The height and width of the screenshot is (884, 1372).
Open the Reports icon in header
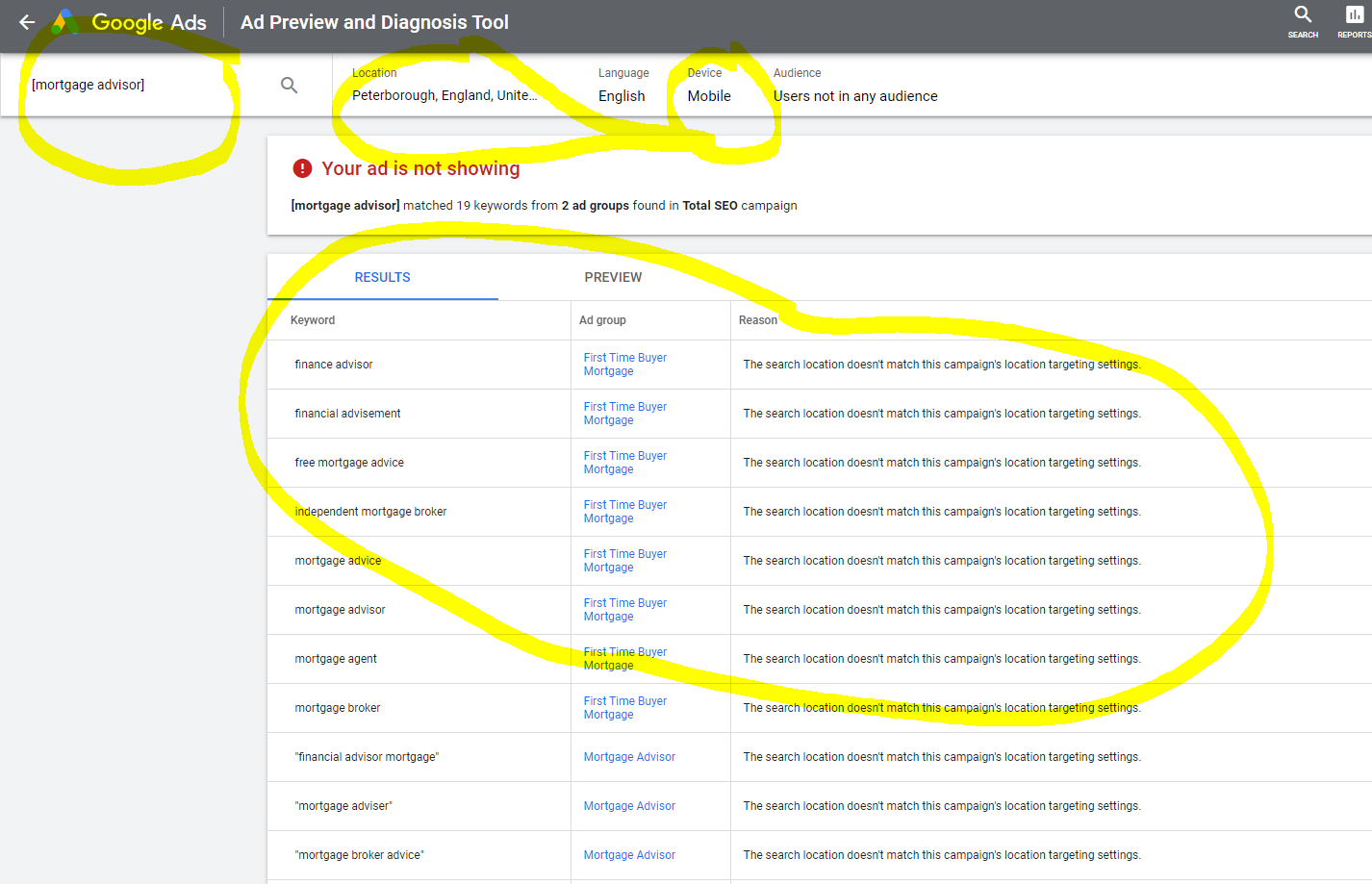[x=1354, y=21]
